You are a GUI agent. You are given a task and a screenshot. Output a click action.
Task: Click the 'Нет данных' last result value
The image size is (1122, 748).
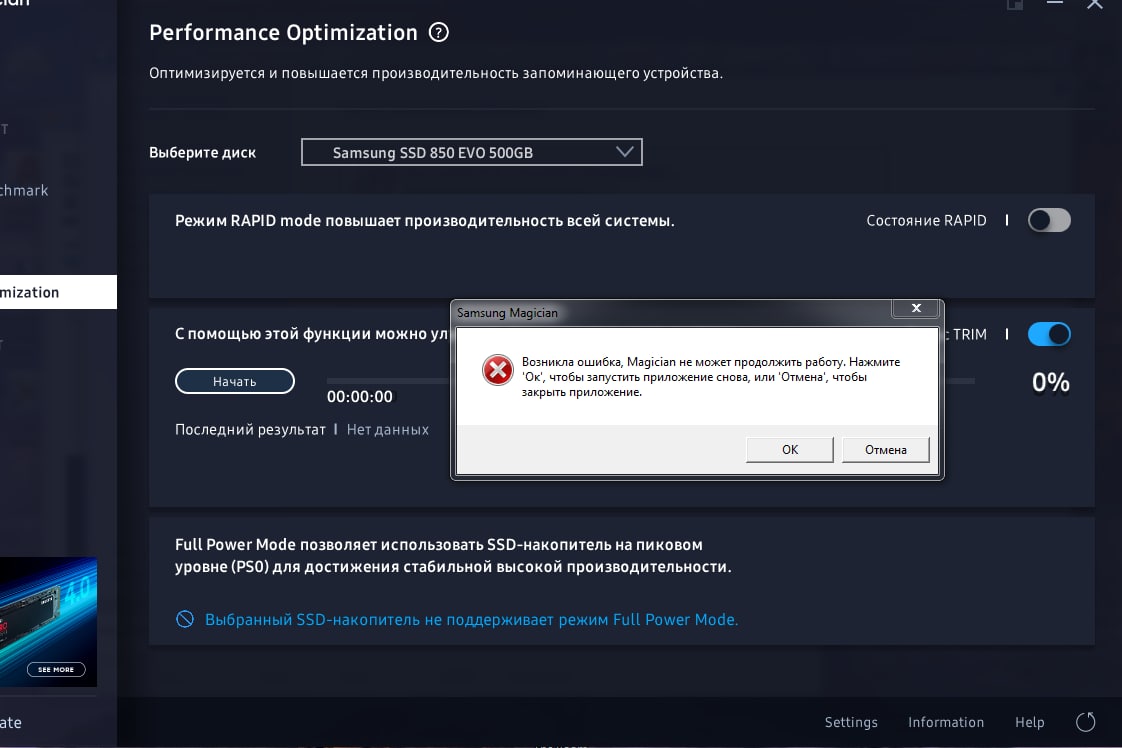pyautogui.click(x=388, y=429)
